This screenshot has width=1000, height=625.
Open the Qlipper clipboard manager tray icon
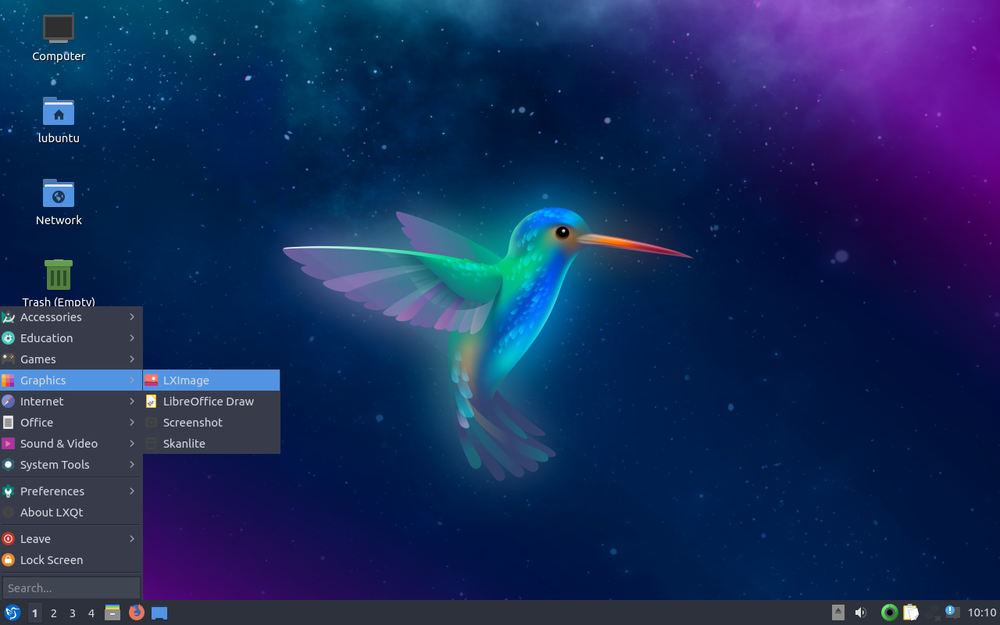911,612
